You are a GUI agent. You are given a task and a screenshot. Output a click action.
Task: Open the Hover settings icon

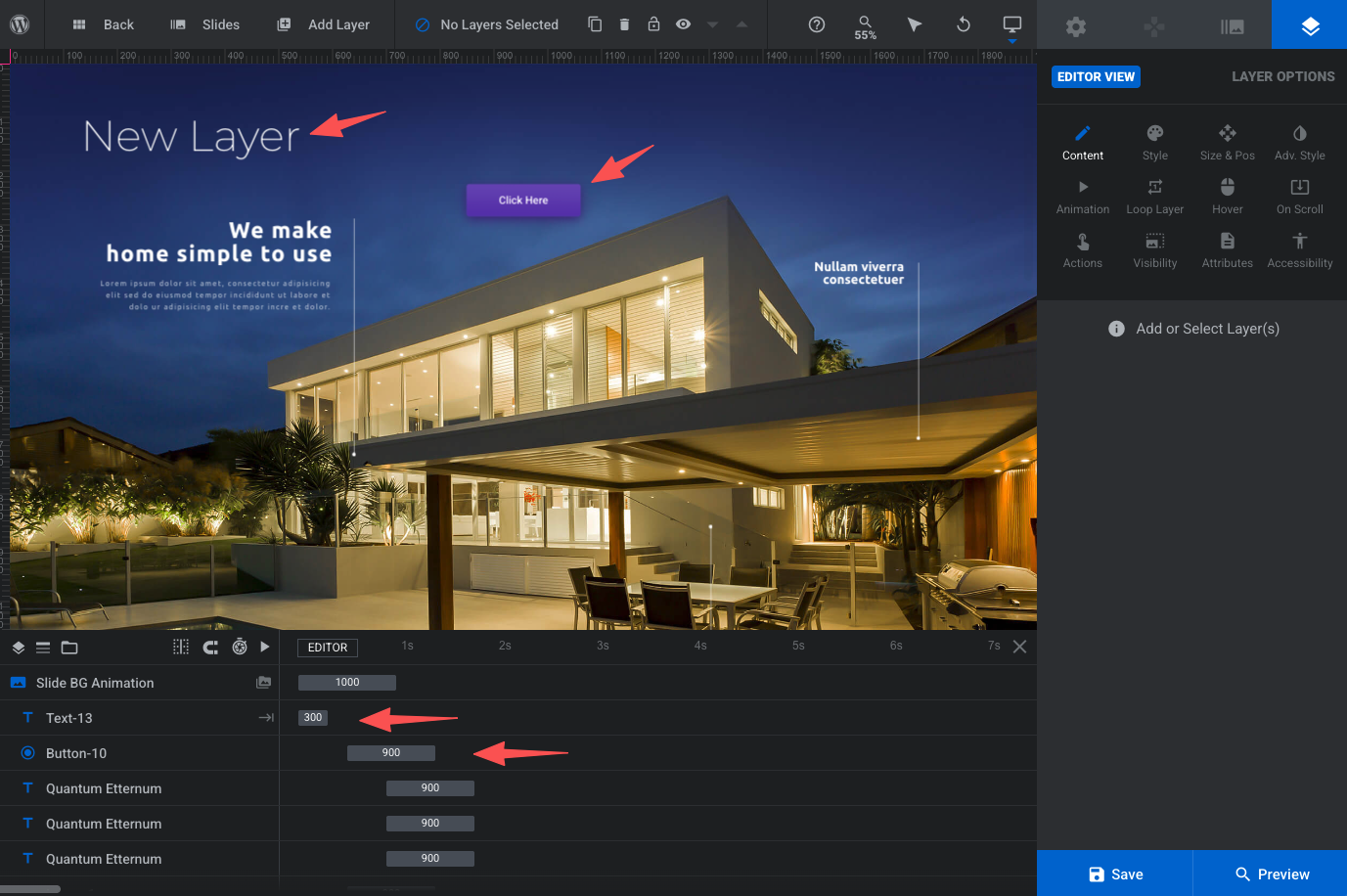[1227, 196]
